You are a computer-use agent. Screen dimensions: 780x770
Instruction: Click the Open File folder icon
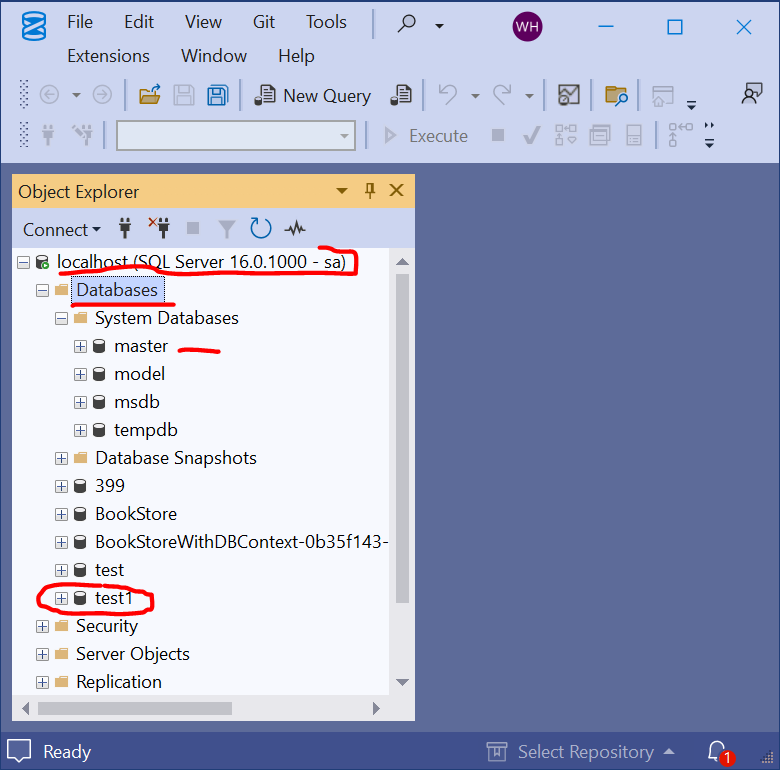pos(150,95)
